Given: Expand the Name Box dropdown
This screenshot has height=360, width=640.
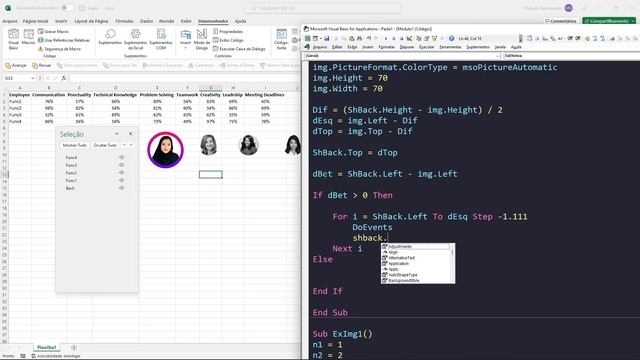Looking at the screenshot, I should click(32, 78).
